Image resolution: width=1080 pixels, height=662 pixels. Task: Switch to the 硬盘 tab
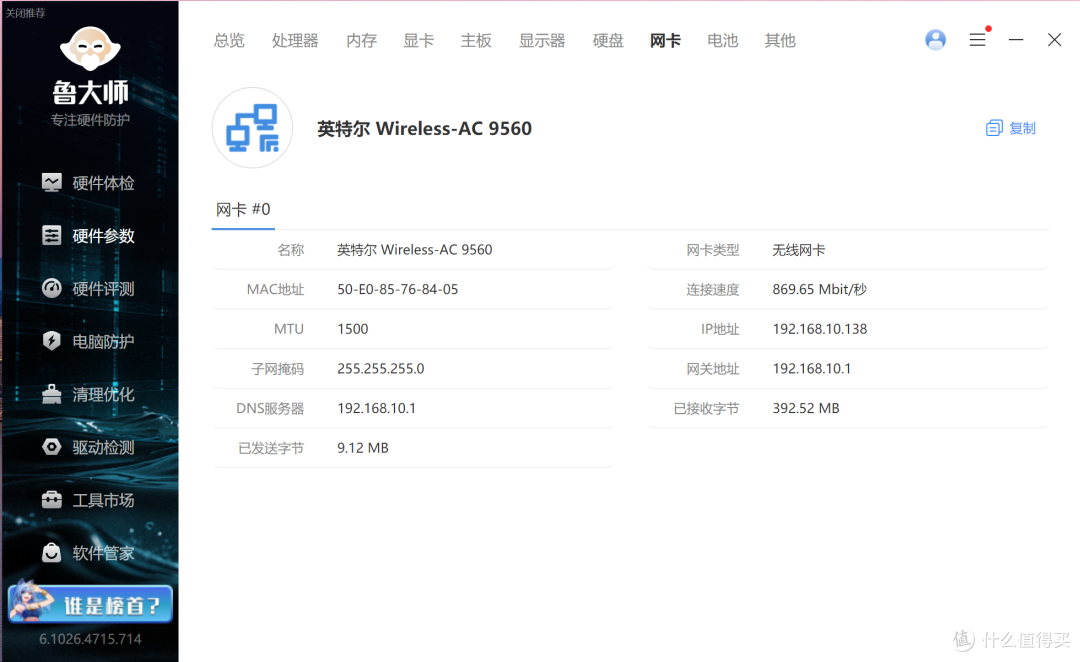click(608, 41)
